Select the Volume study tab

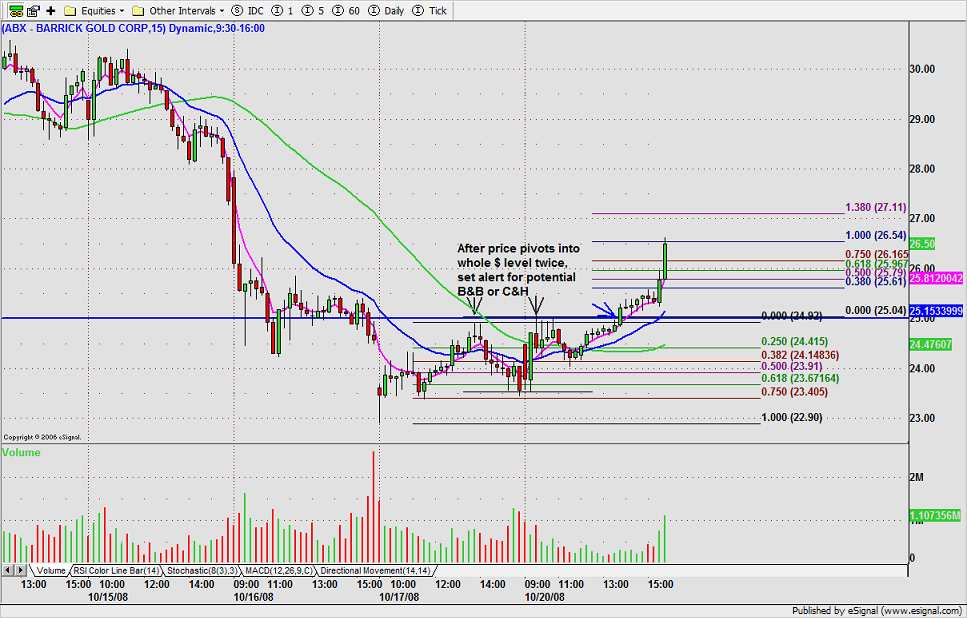(x=50, y=571)
